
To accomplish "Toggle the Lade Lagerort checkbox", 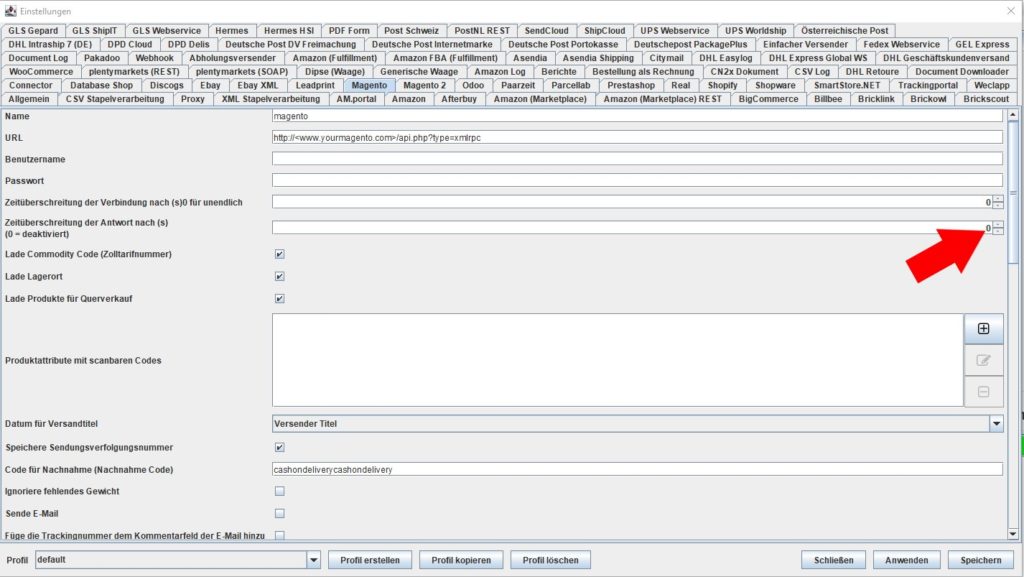I will 280,277.
